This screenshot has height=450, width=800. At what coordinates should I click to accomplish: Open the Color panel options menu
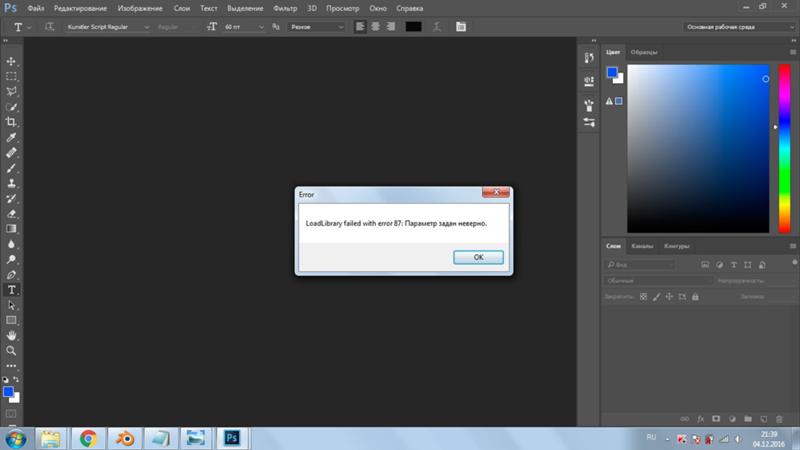coord(793,52)
